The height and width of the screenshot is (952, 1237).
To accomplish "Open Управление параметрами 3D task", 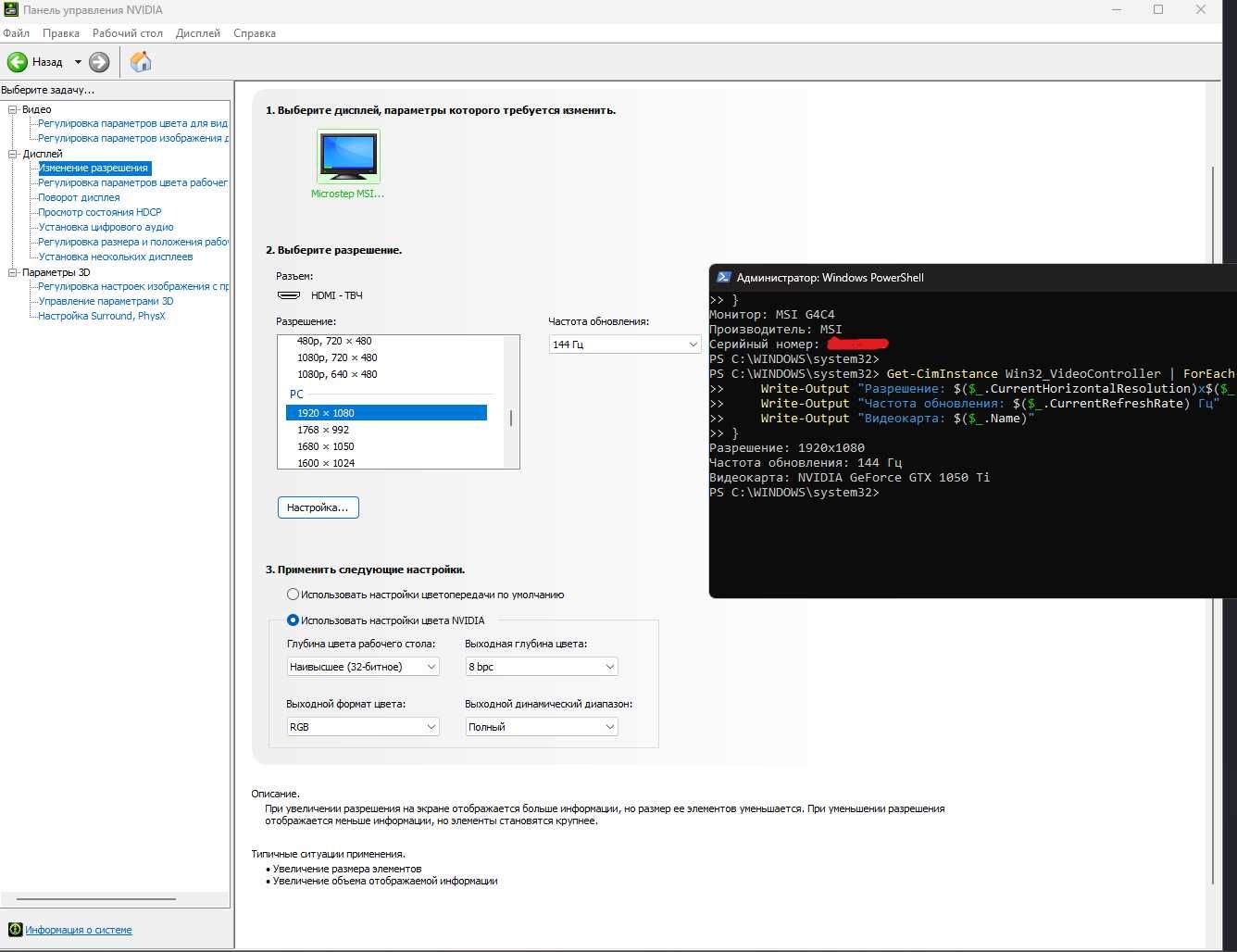I will click(x=106, y=301).
